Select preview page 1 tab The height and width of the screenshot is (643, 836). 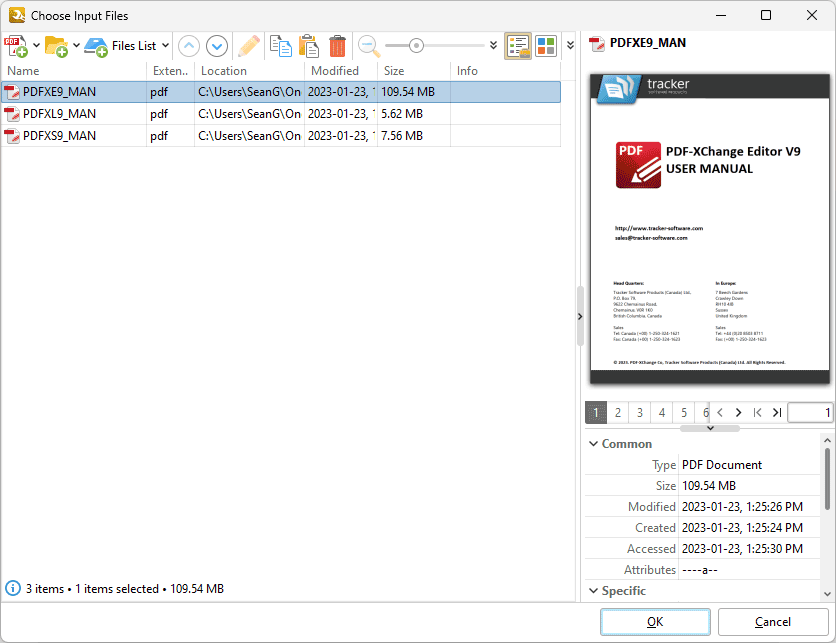(x=596, y=413)
